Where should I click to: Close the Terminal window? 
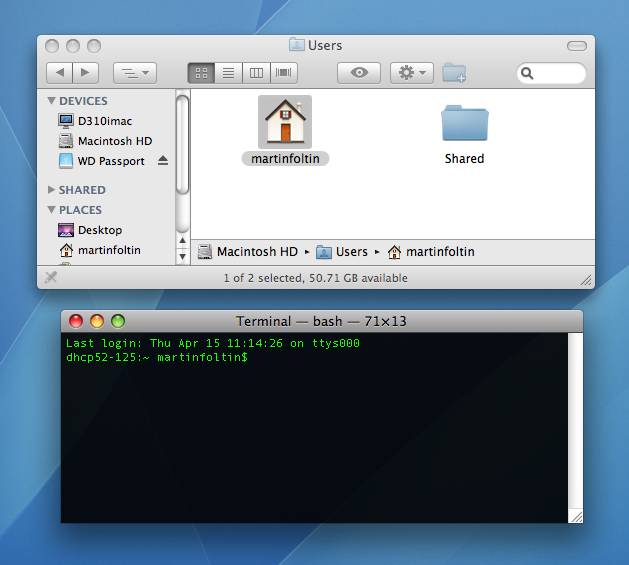point(76,321)
